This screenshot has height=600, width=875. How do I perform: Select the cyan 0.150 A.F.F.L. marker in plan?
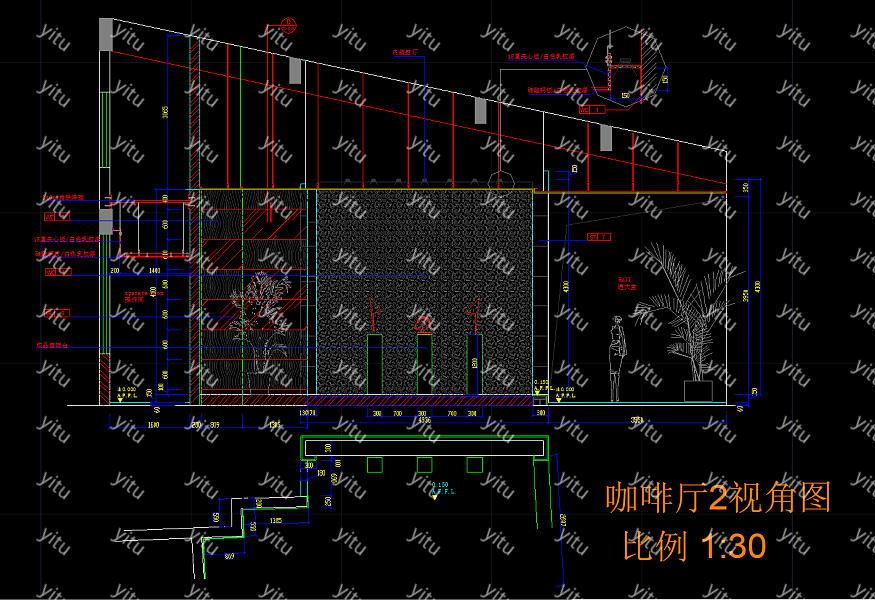click(443, 489)
